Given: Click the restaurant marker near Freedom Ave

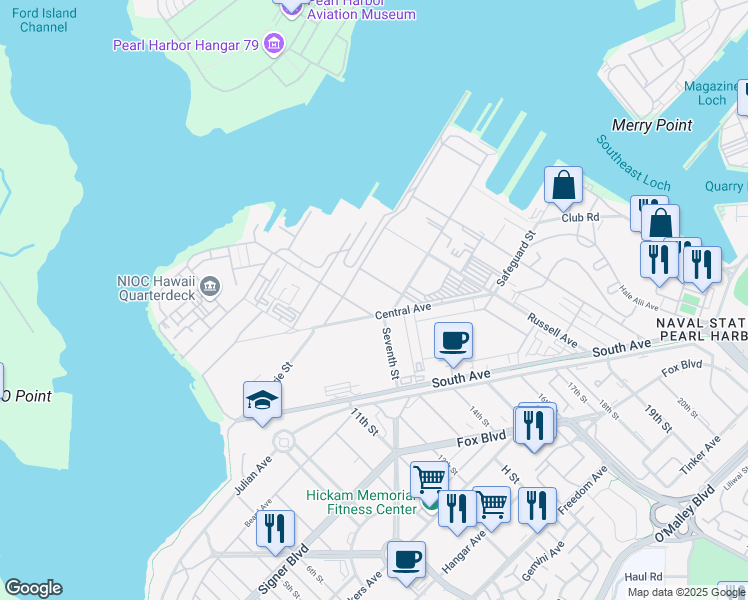Looking at the screenshot, I should 537,509.
